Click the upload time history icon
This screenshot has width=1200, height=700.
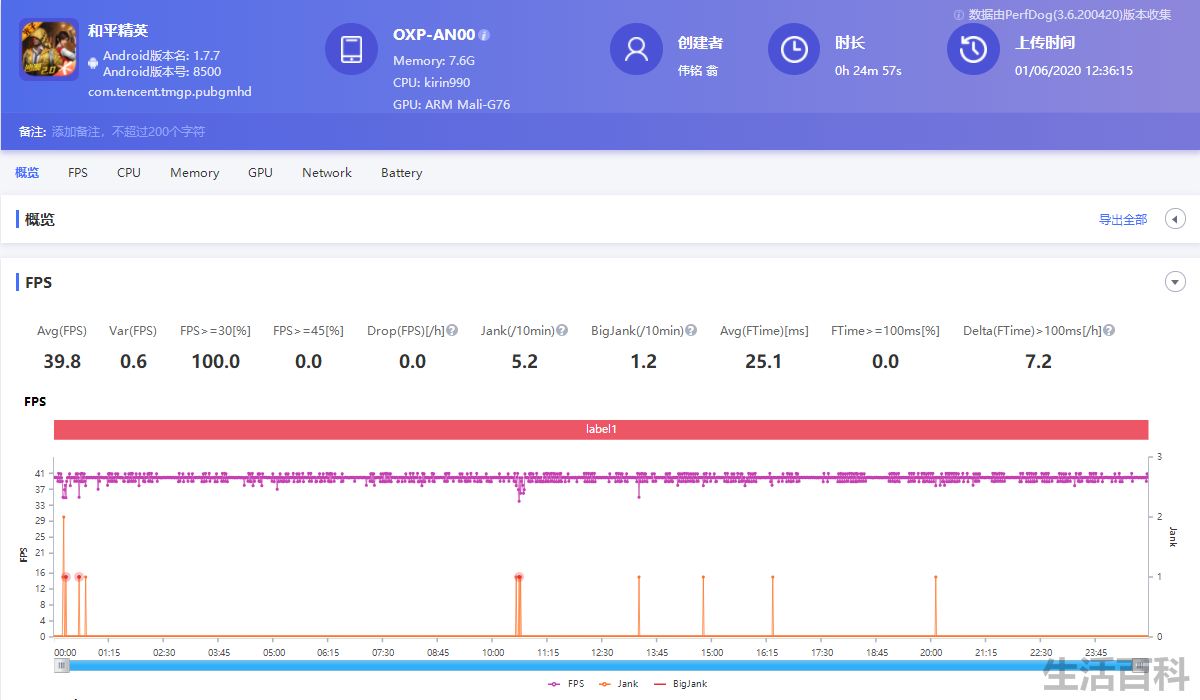pos(973,49)
